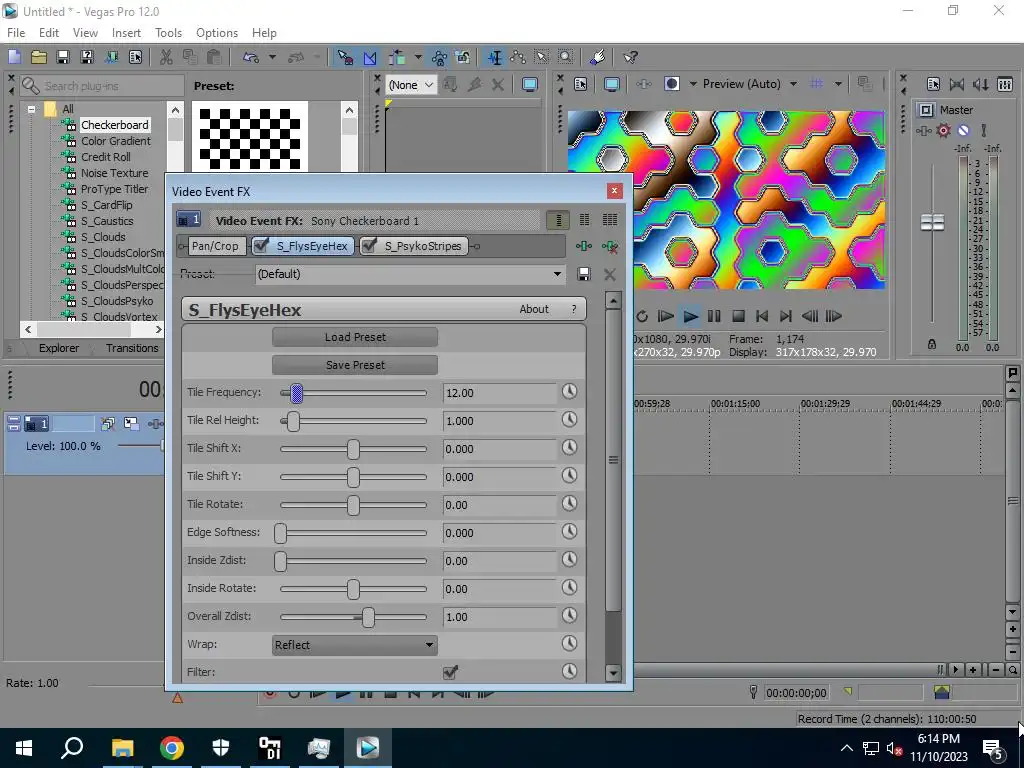
Task: Open the auto ripple mode dropdown arrow
Action: (417, 57)
